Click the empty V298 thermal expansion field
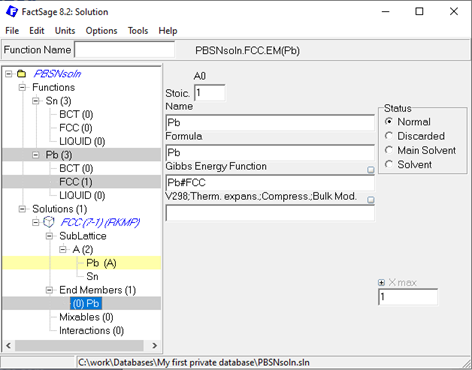 click(x=270, y=213)
